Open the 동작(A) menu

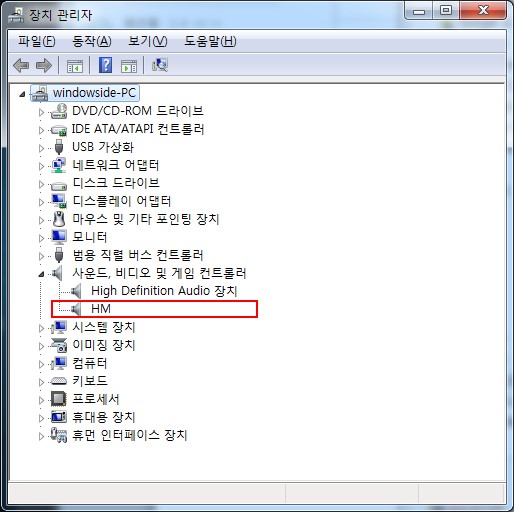click(x=92, y=41)
